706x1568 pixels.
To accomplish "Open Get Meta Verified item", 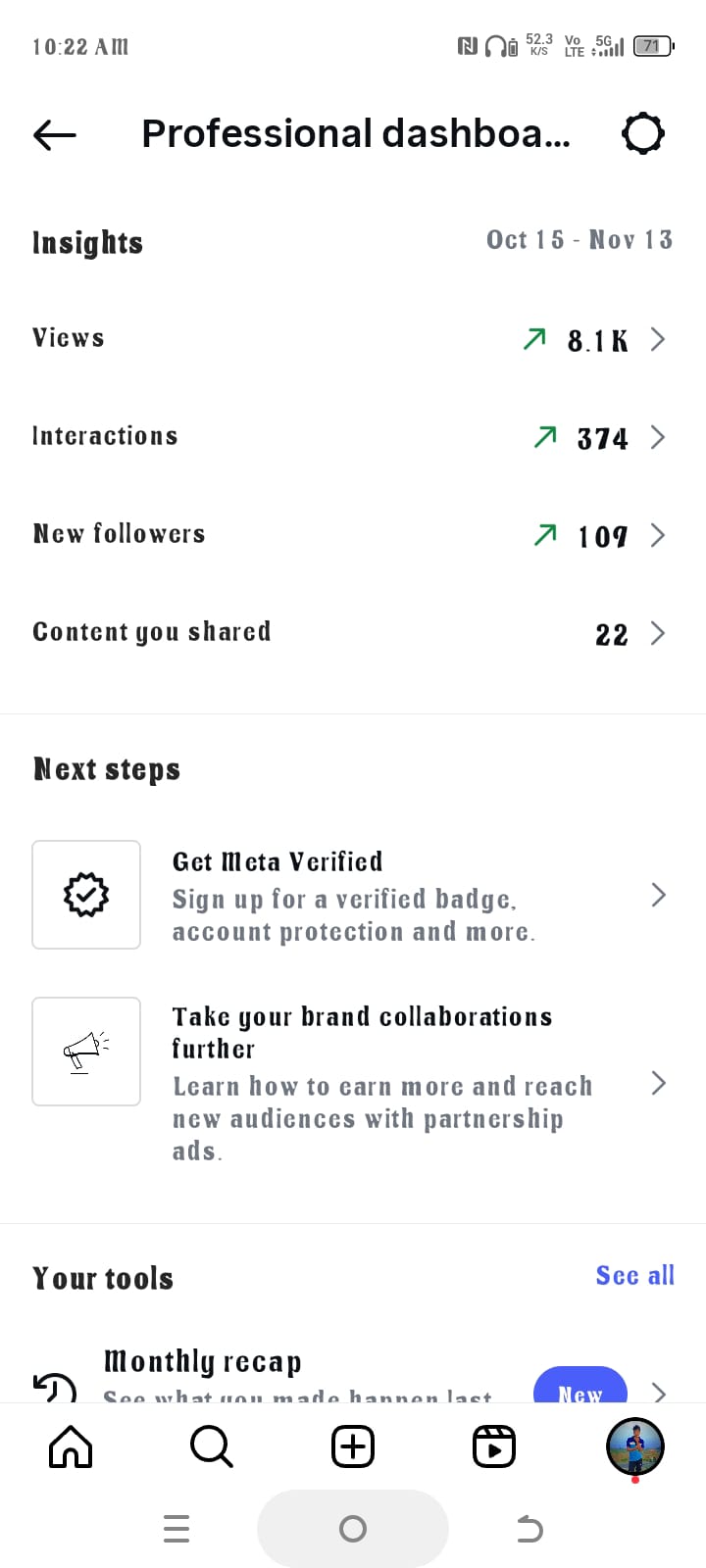I will coord(353,895).
